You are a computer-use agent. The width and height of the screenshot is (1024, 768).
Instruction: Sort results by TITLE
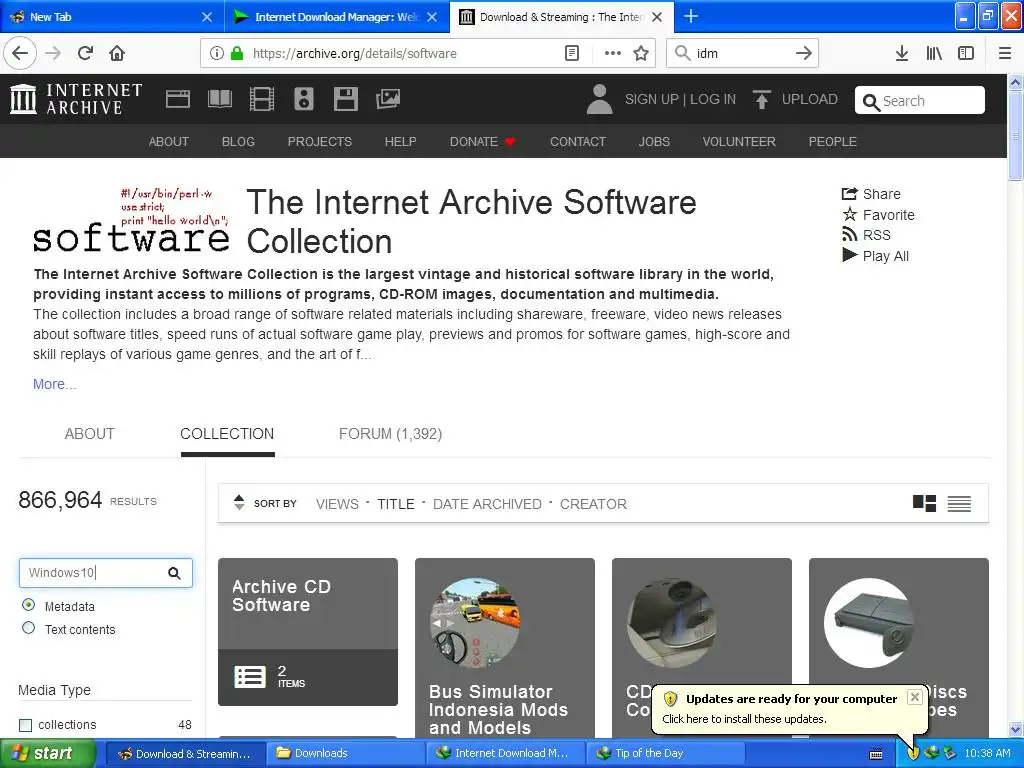point(396,504)
